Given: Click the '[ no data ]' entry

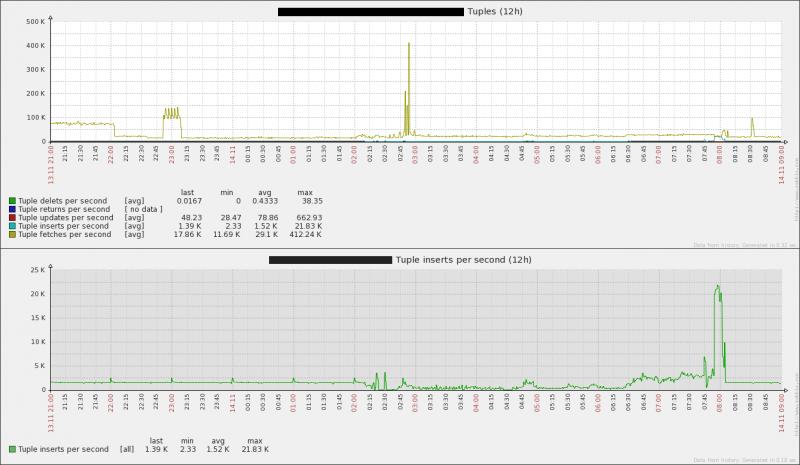Looking at the screenshot, I should click(x=143, y=209).
